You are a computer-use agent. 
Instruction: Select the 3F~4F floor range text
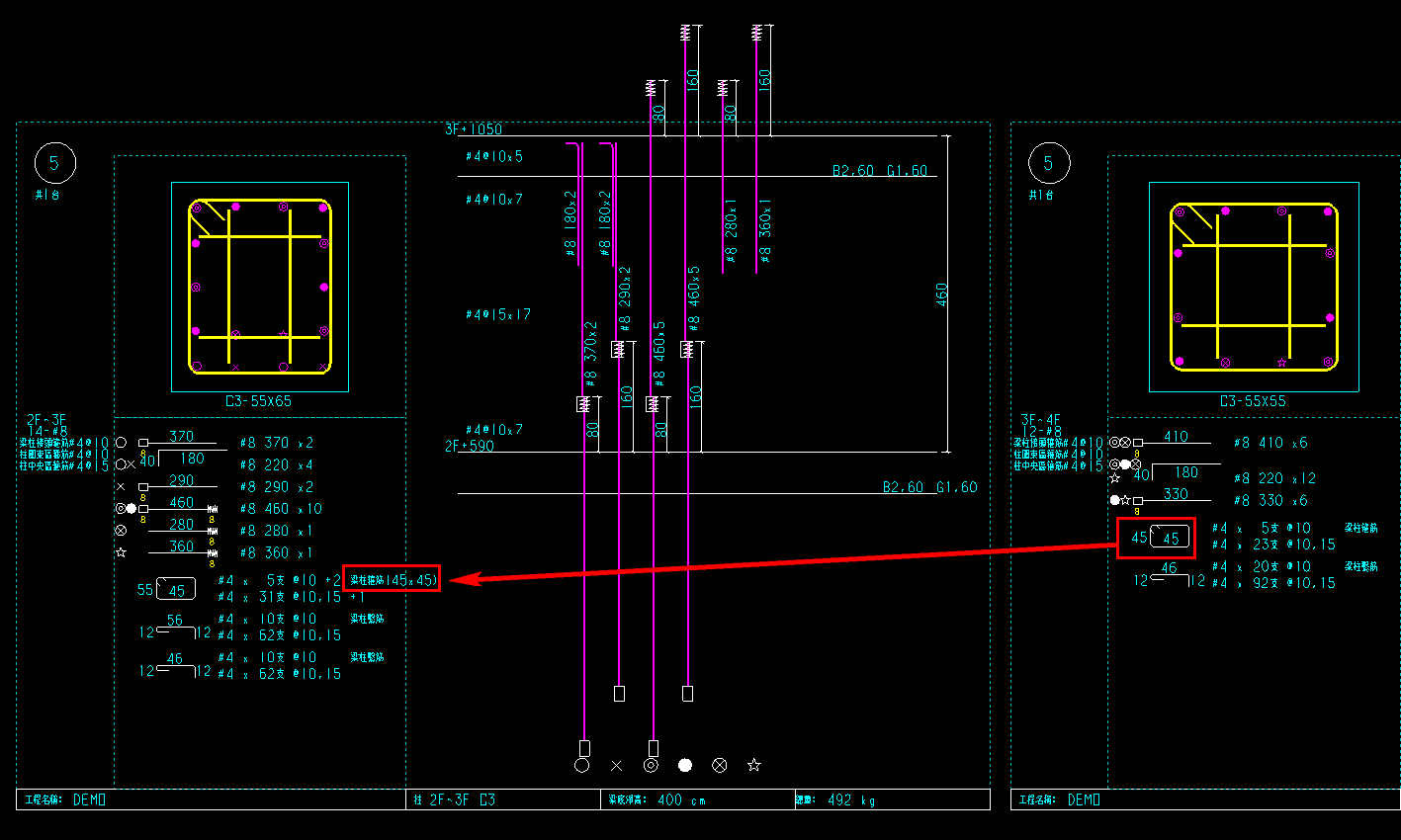(x=1041, y=419)
